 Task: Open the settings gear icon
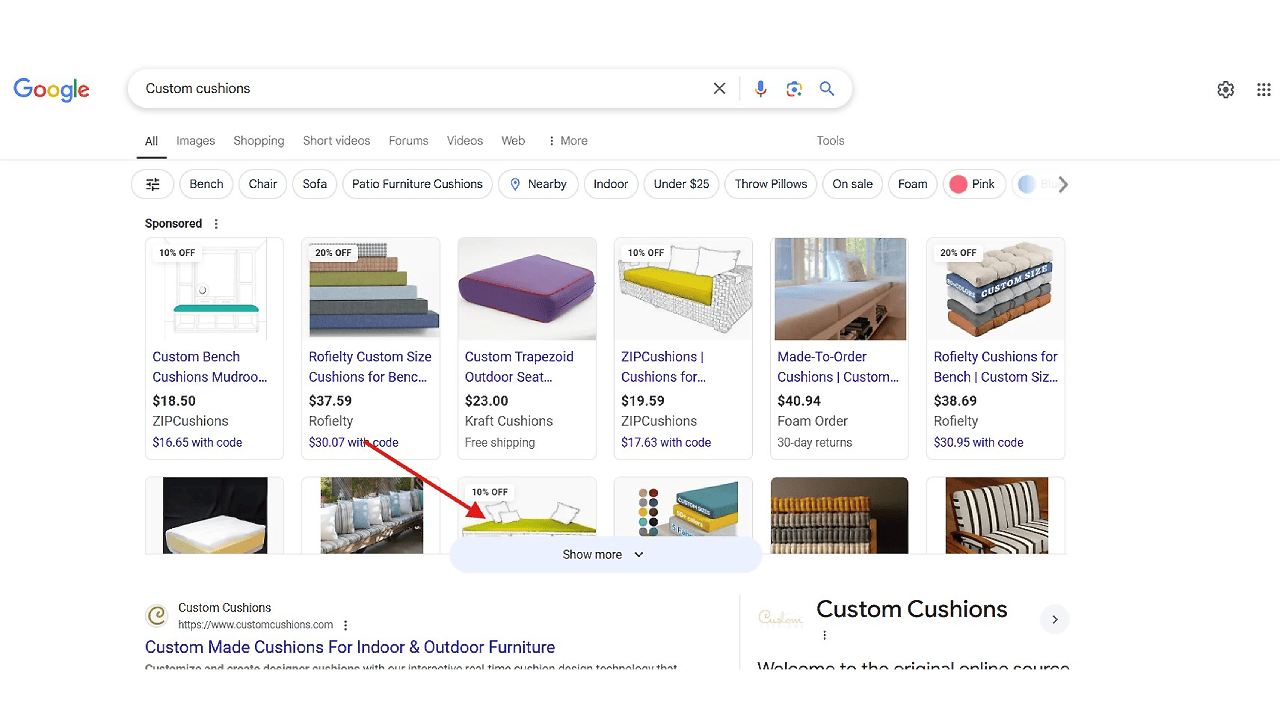point(1226,90)
